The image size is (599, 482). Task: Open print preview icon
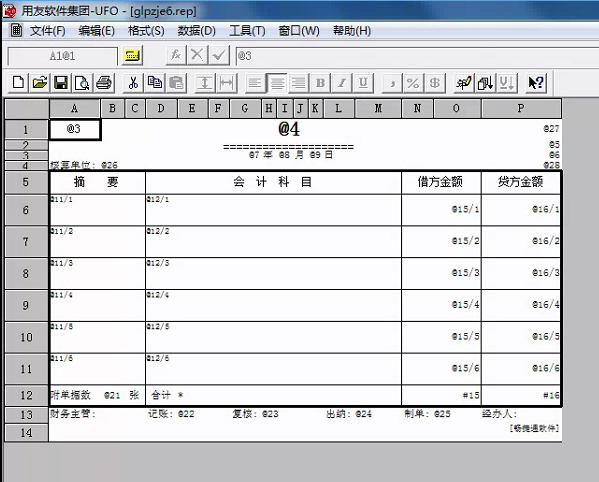point(83,82)
